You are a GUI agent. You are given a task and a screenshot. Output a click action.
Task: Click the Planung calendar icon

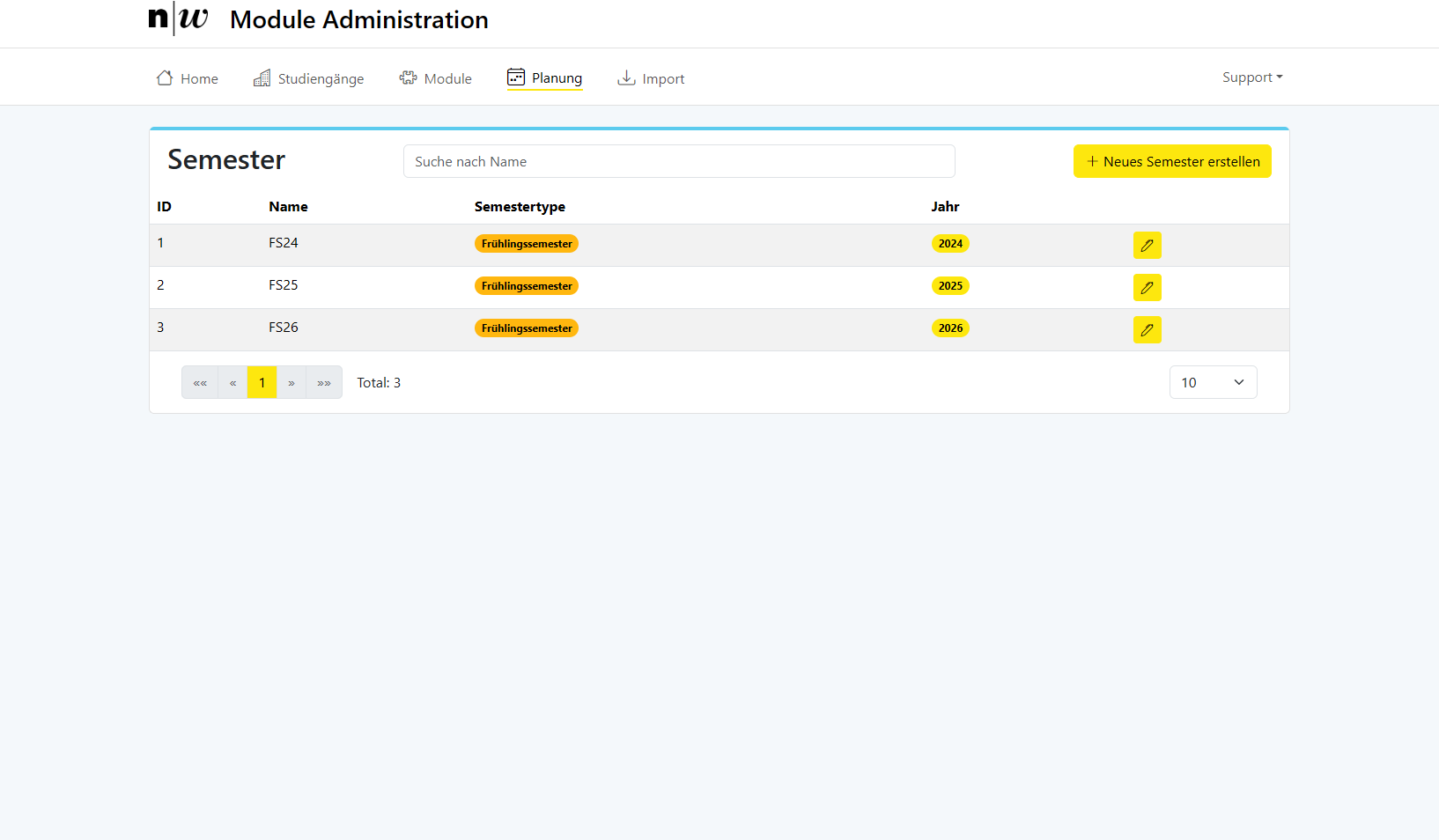516,77
